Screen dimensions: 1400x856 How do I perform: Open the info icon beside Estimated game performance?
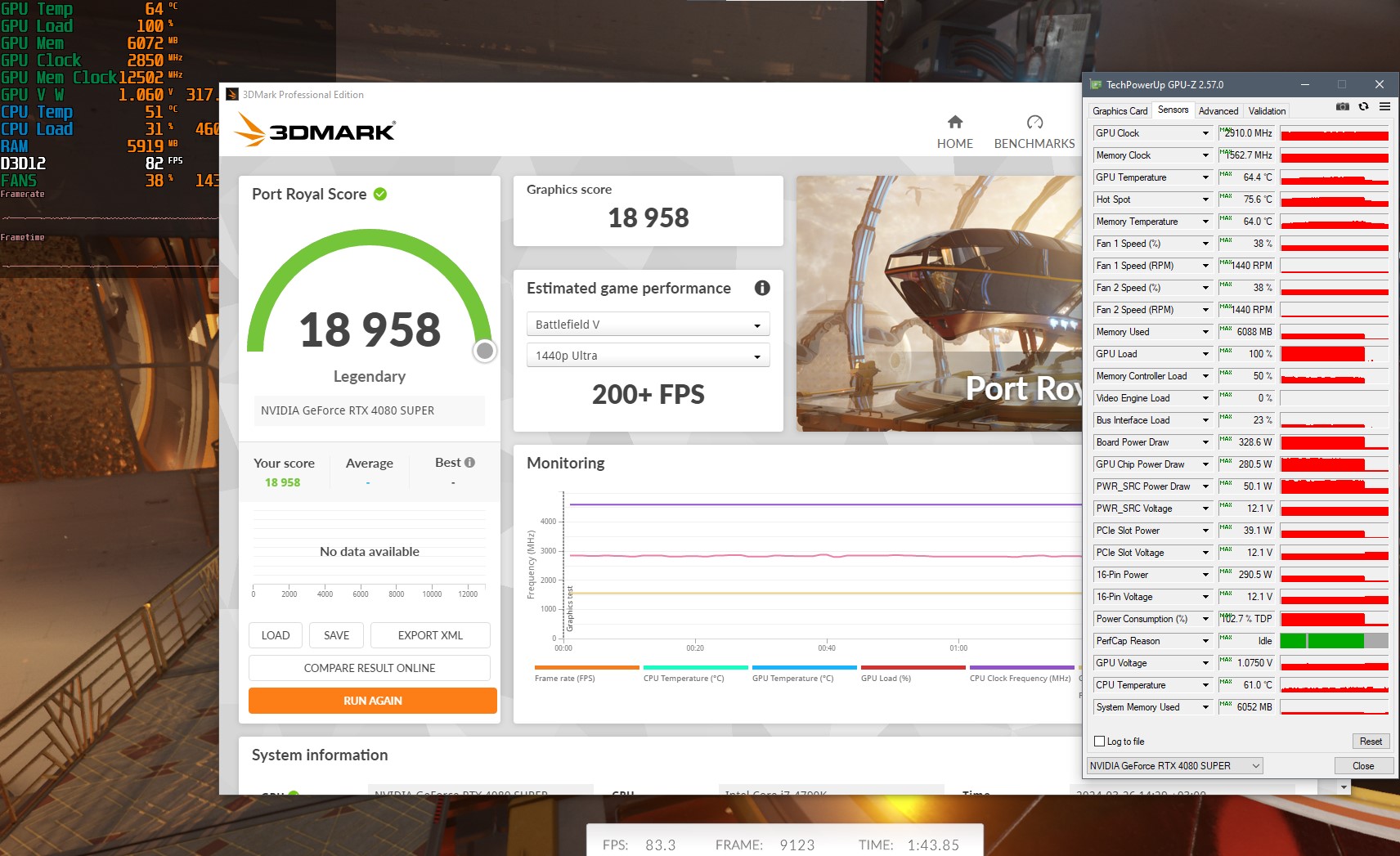tap(762, 288)
